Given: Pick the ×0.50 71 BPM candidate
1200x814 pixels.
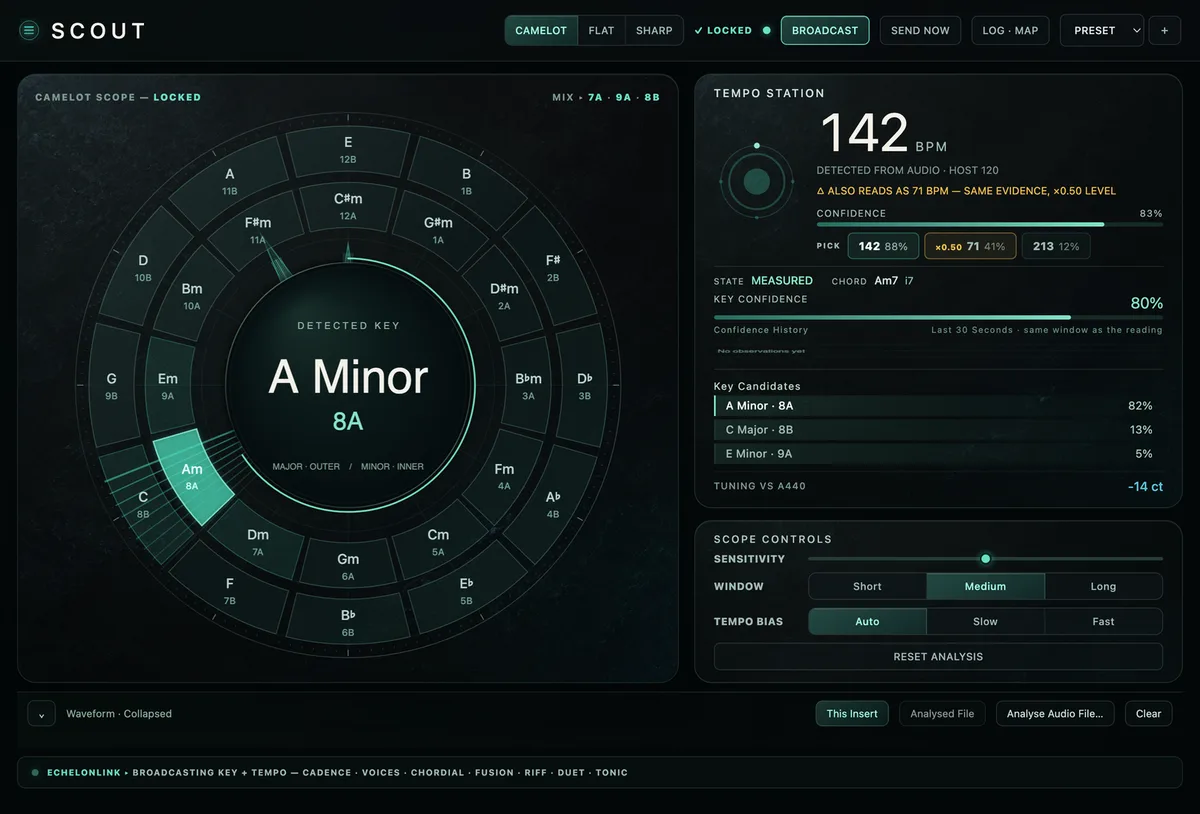Looking at the screenshot, I should coord(970,246).
